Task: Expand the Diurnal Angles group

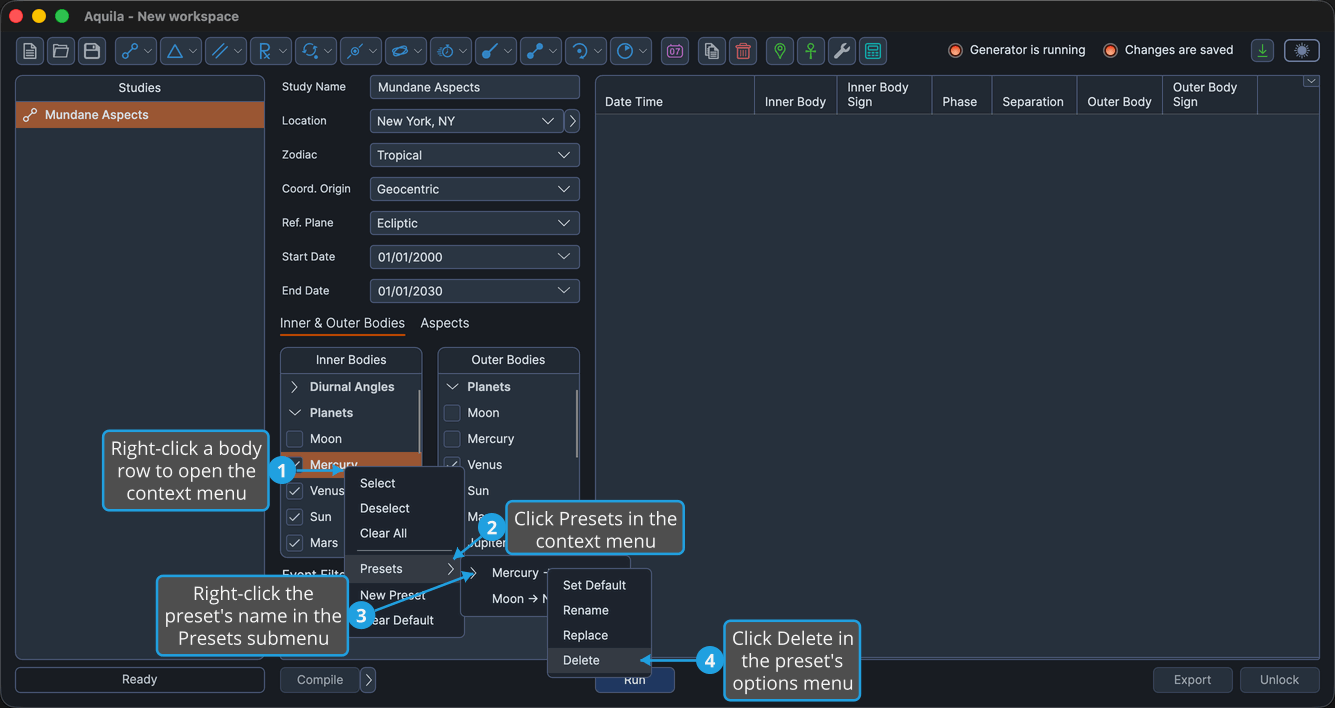Action: pos(295,387)
